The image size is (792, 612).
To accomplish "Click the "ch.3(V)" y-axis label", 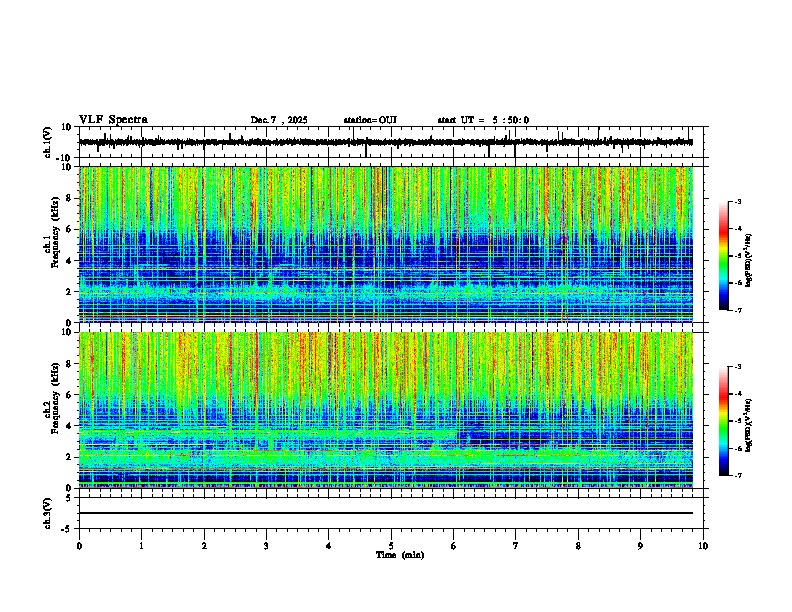I will coord(48,513).
